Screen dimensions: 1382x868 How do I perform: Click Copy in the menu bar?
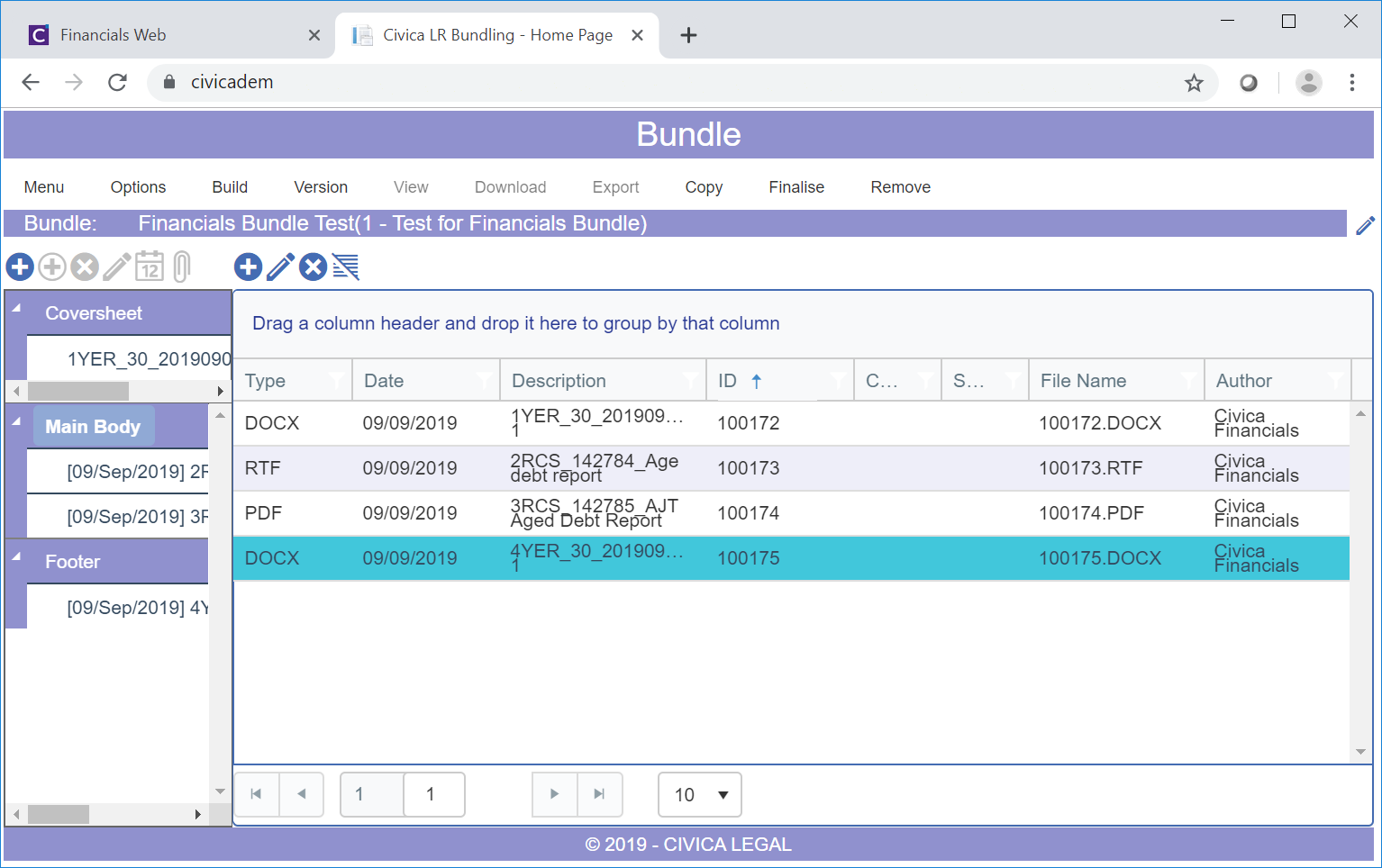tap(704, 187)
